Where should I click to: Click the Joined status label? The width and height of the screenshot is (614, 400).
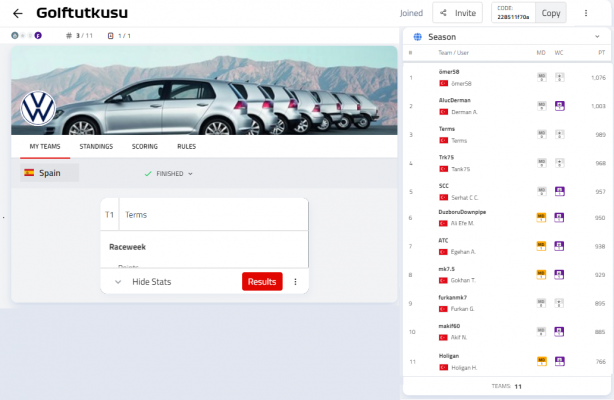(411, 13)
